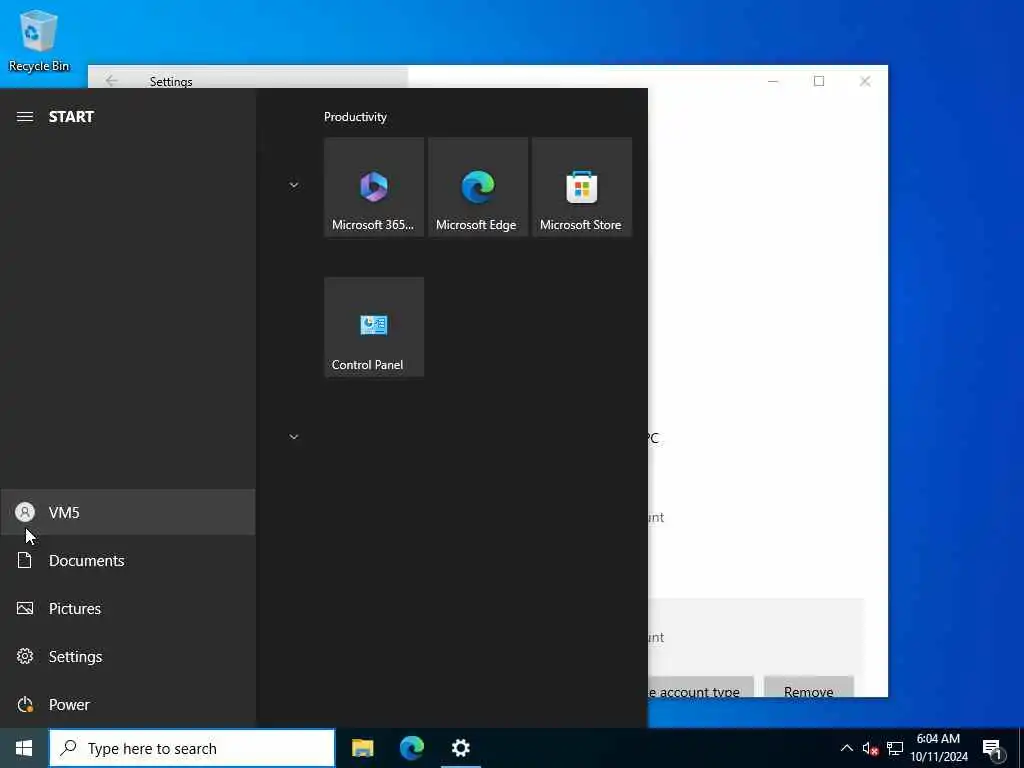This screenshot has width=1024, height=768.
Task: Expand the Start menu hamburger
Action: 25,117
